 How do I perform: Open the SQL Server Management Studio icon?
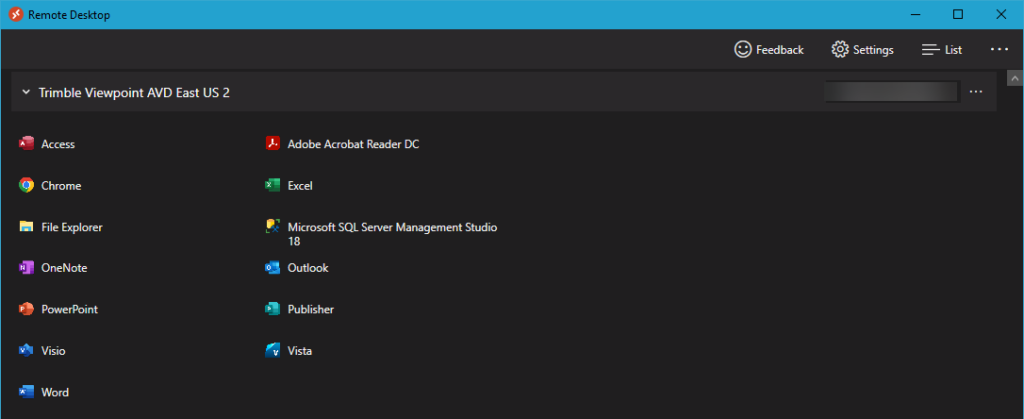(272, 226)
